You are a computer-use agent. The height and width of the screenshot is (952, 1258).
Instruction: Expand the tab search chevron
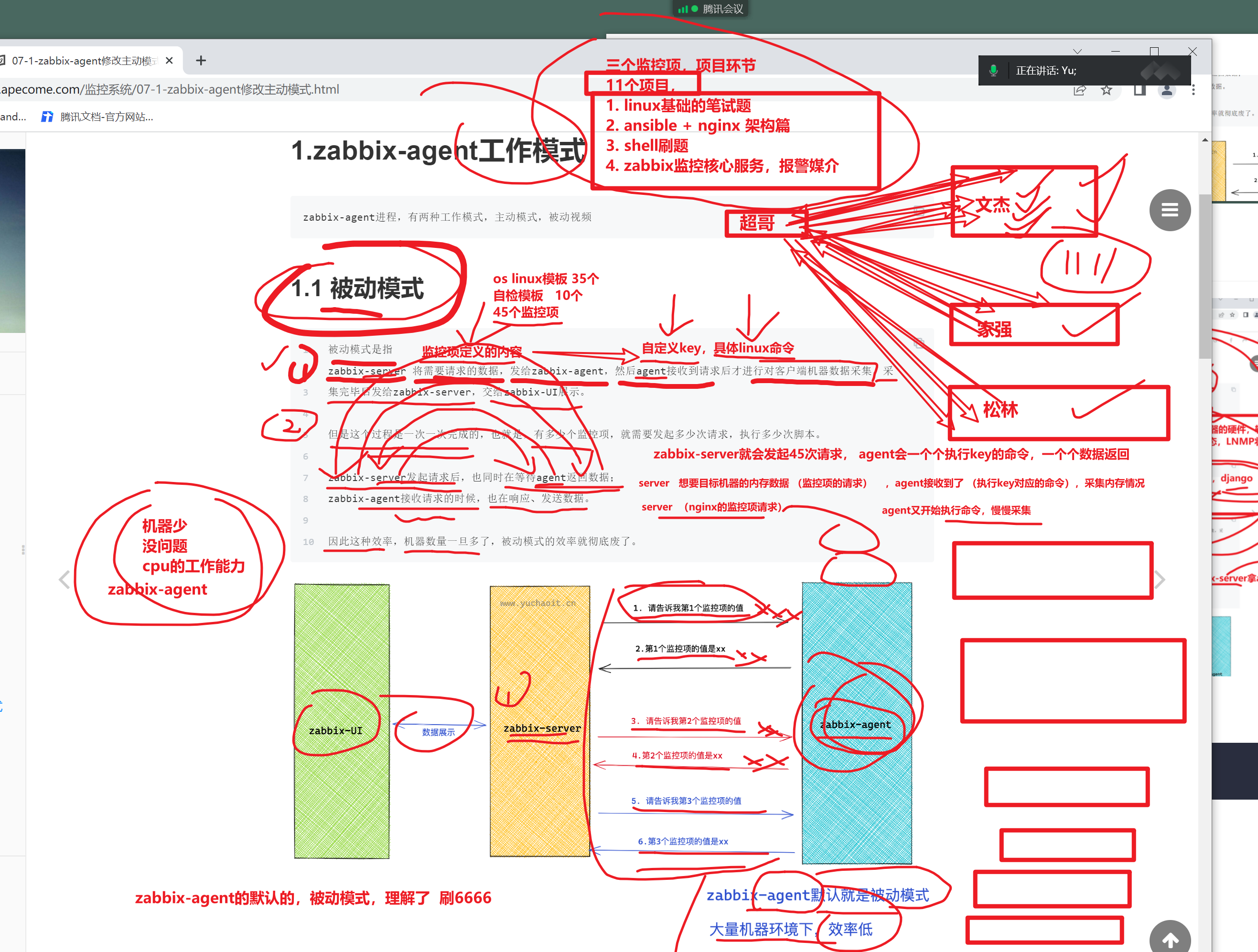pyautogui.click(x=1077, y=52)
